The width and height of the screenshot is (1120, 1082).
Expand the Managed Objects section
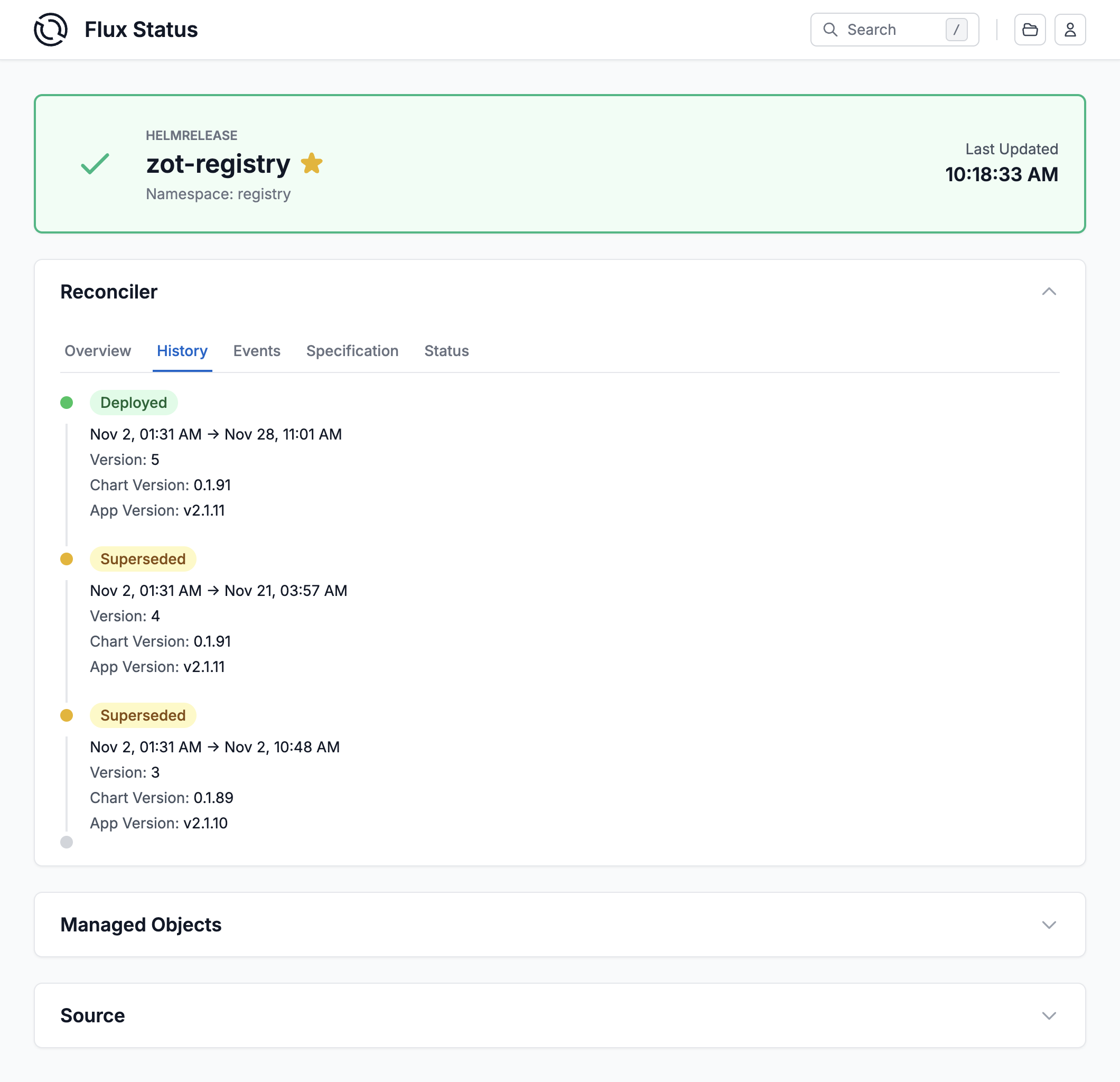1048,924
